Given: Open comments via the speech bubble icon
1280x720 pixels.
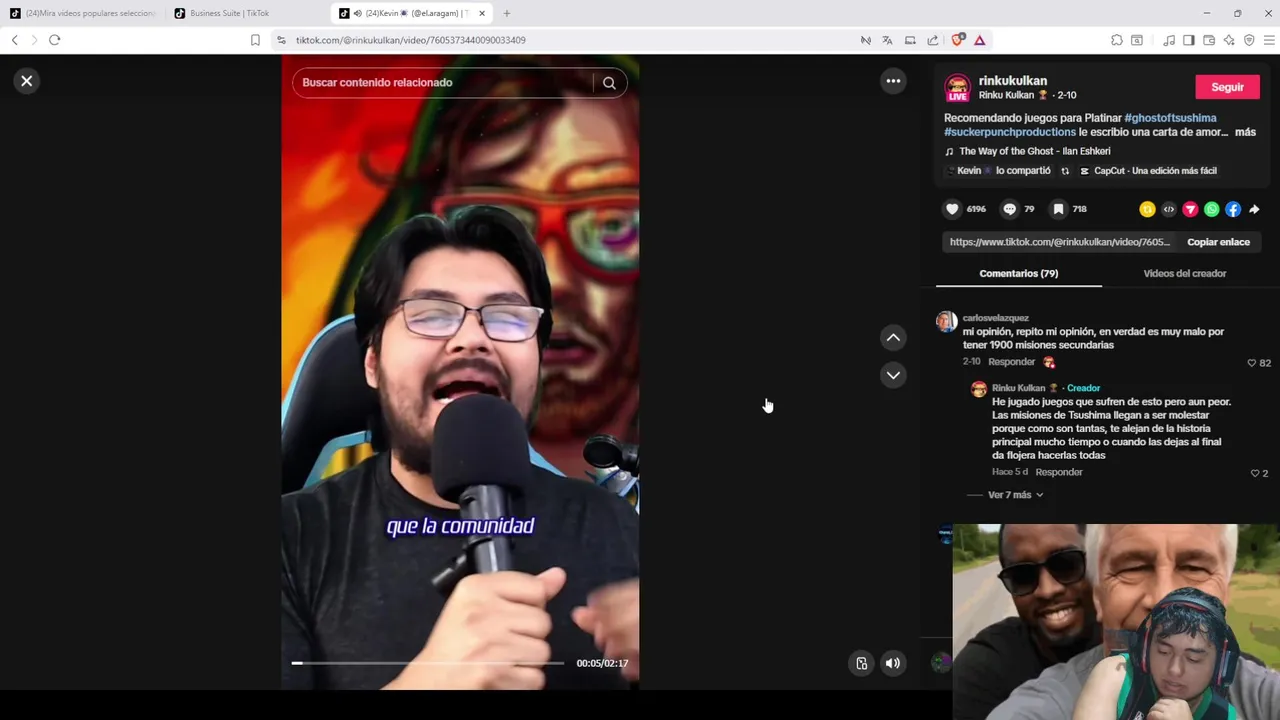Looking at the screenshot, I should coord(1009,209).
